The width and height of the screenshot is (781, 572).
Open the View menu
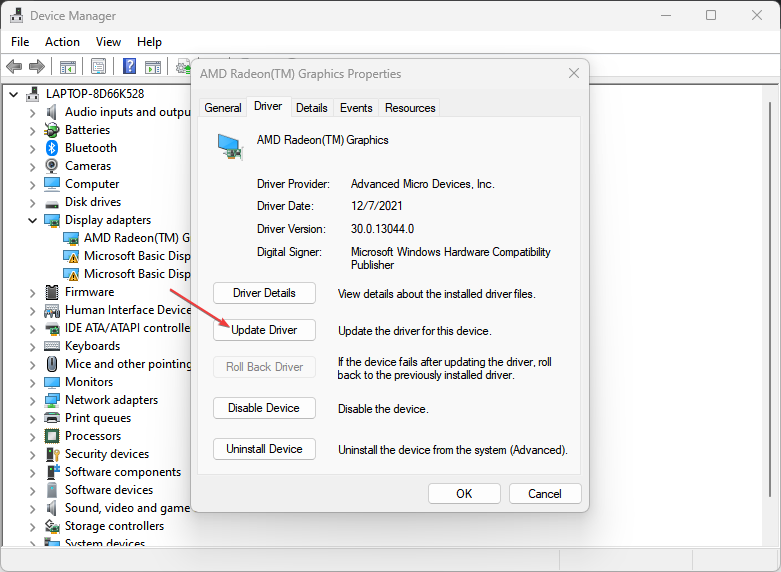point(108,42)
